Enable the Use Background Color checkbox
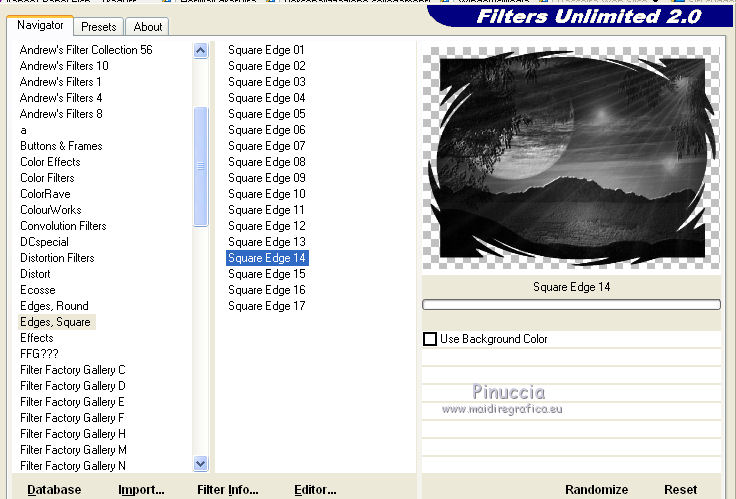736x499 pixels. pos(429,339)
